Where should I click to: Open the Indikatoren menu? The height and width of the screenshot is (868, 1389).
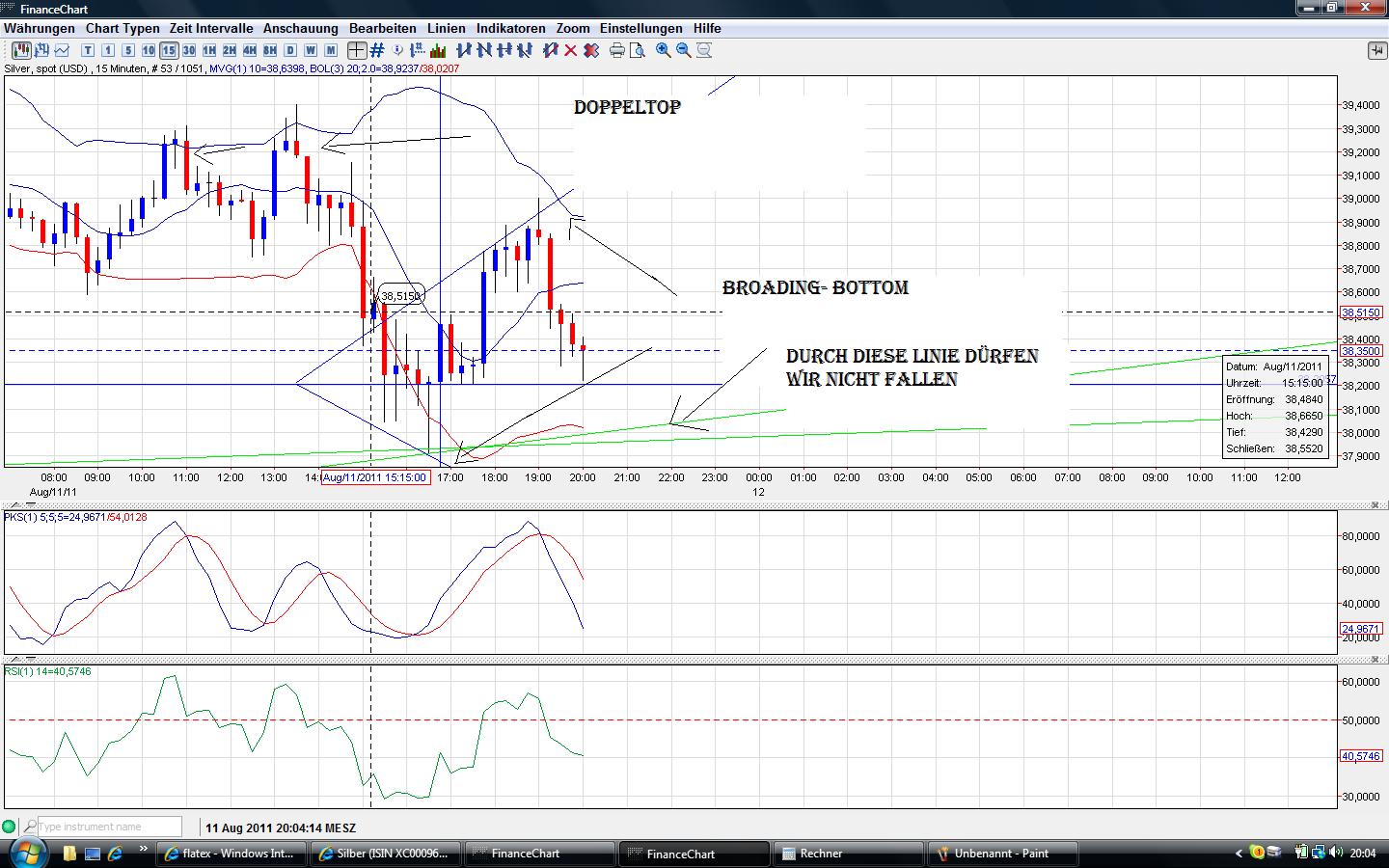511,28
